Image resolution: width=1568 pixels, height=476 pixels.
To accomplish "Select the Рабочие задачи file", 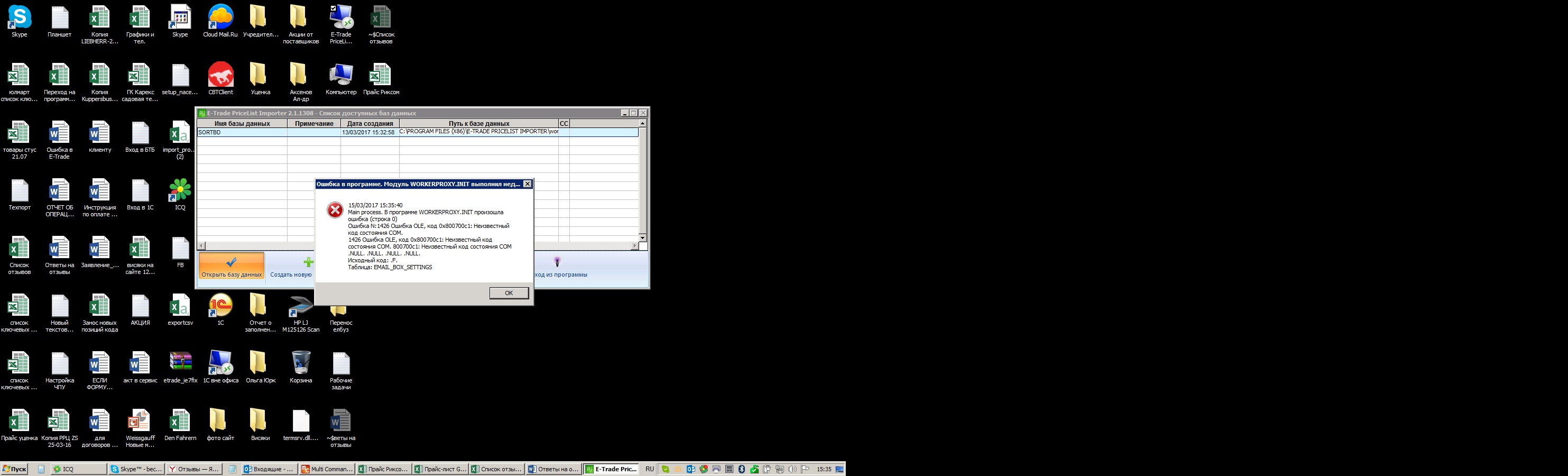I will click(x=341, y=371).
